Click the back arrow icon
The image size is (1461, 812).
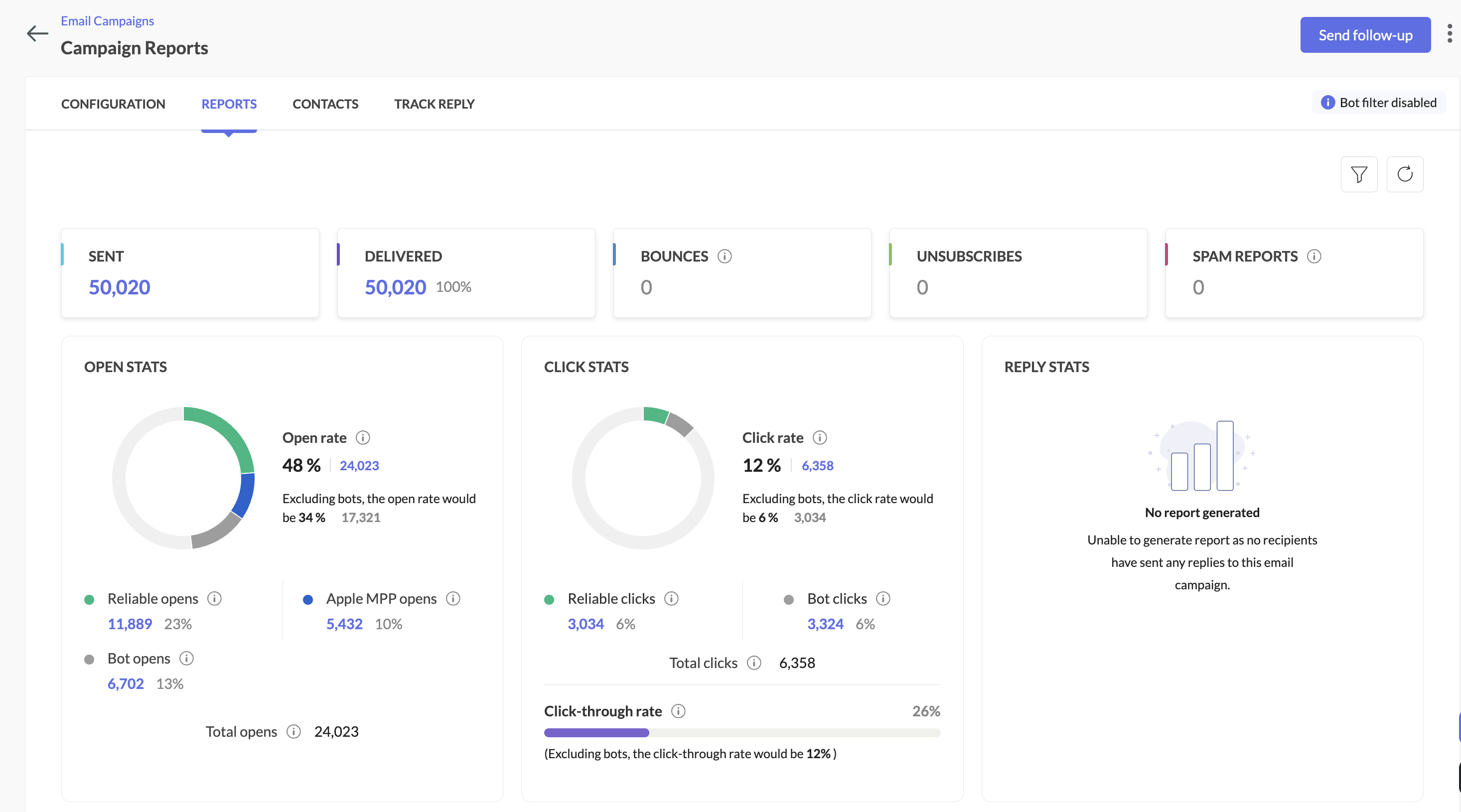tap(37, 33)
